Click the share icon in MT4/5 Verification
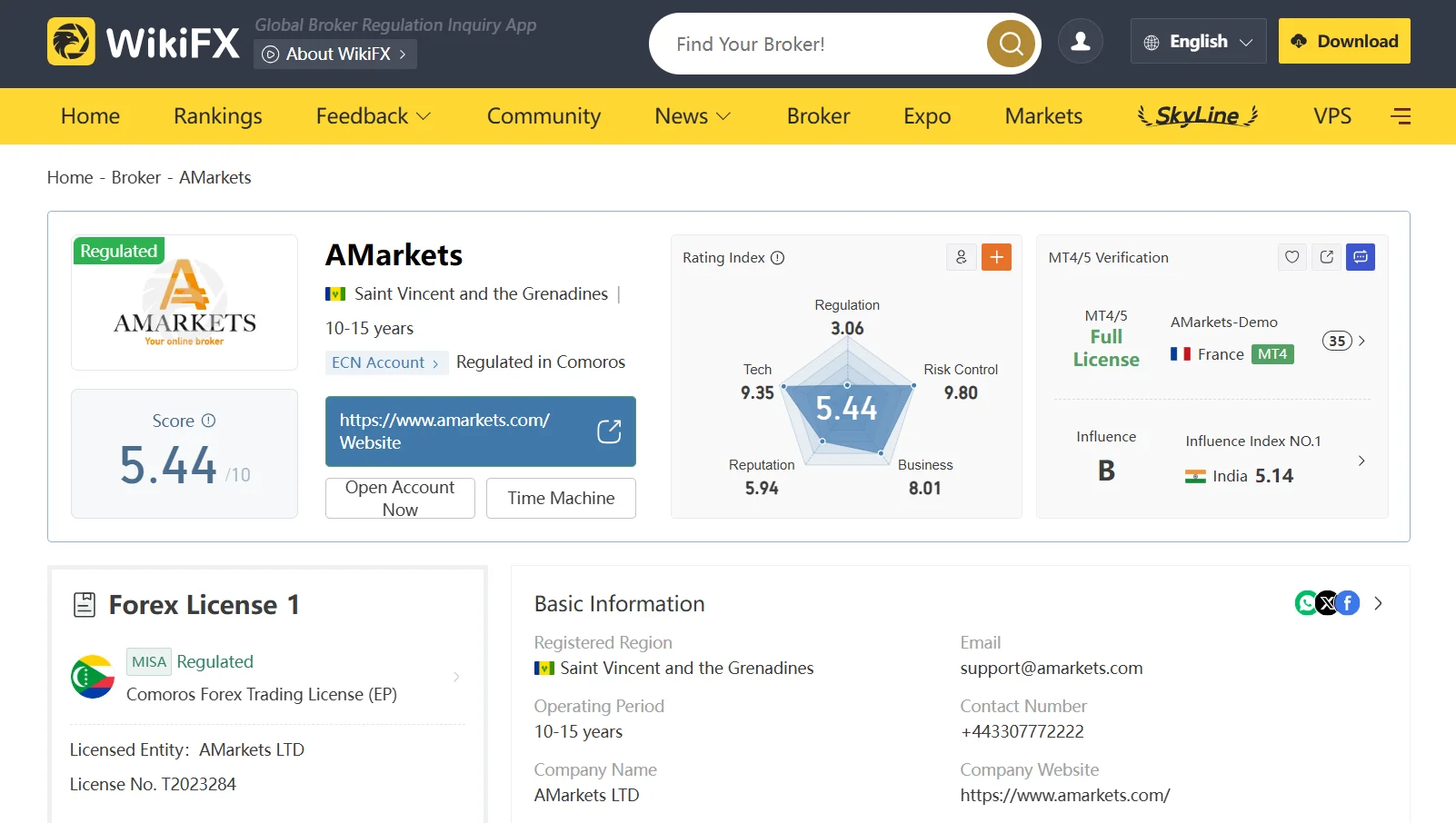The width and height of the screenshot is (1456, 823). 1327,257
